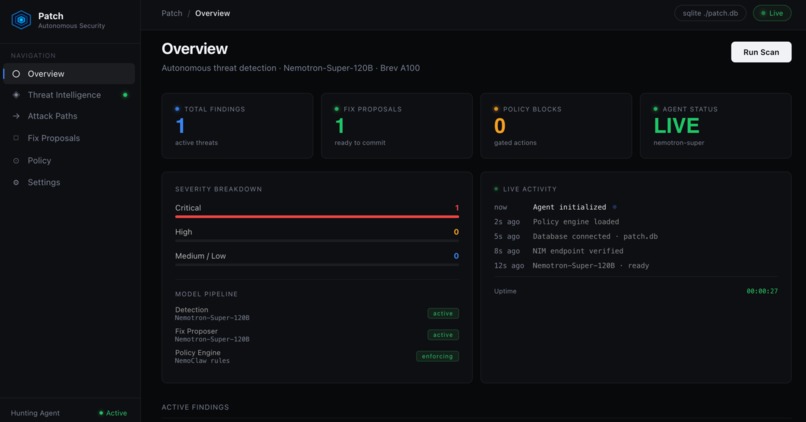Click green status dot beside Threat Intelligence
806x422 pixels.
[125, 95]
